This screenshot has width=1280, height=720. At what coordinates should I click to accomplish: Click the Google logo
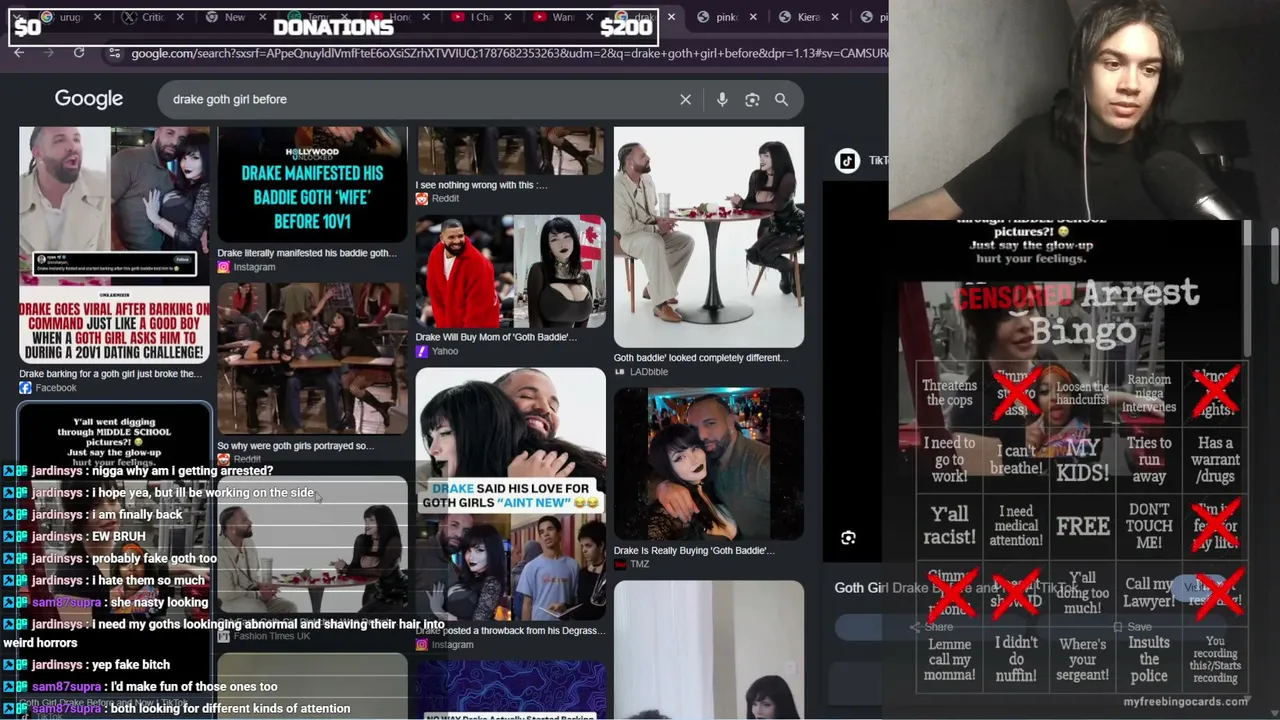[x=89, y=99]
